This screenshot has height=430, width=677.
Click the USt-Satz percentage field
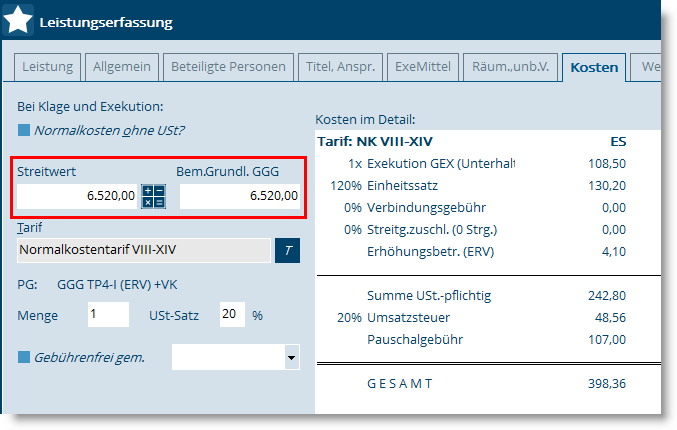(232, 315)
